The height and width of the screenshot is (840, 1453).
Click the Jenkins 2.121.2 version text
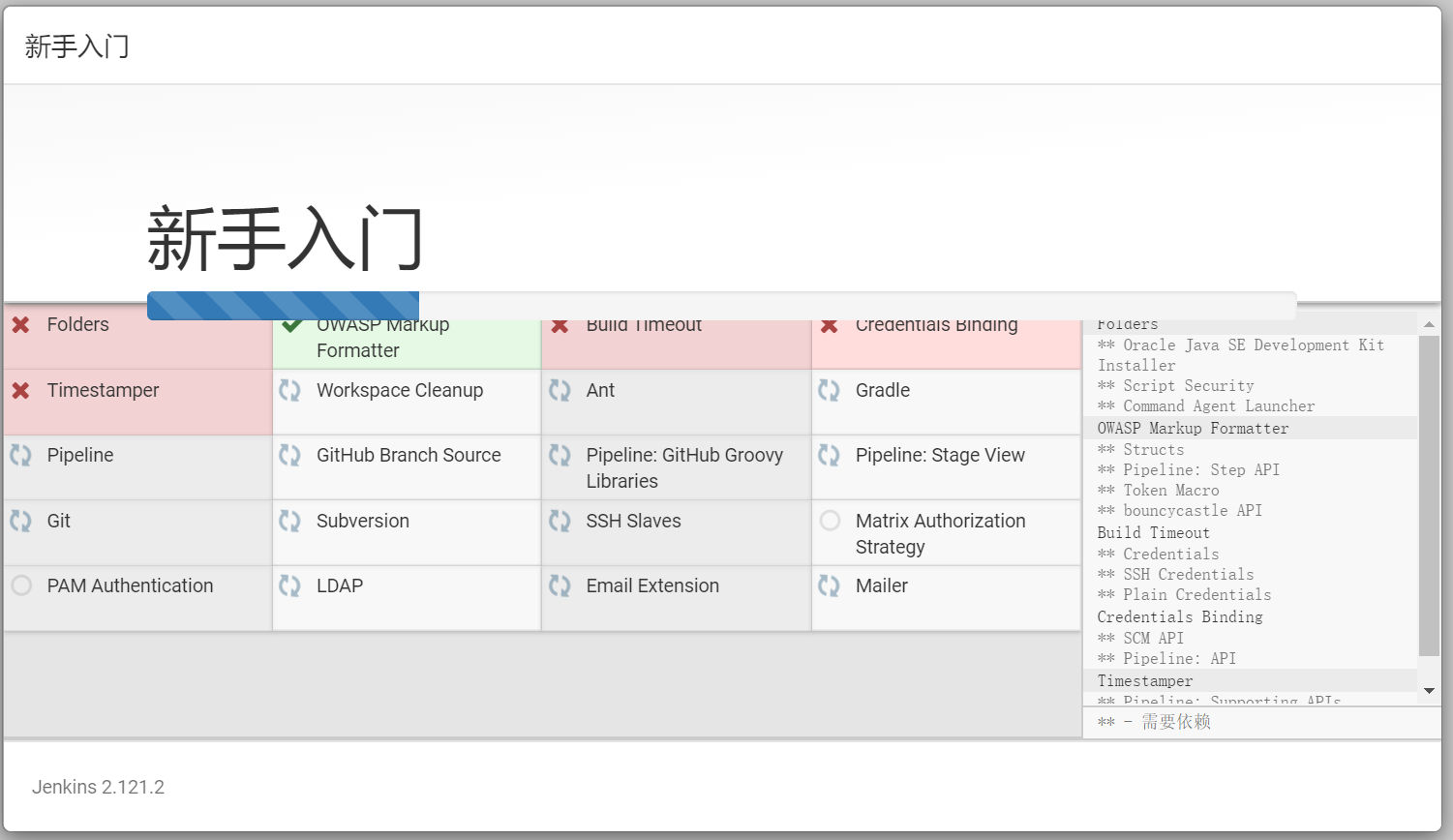[98, 787]
